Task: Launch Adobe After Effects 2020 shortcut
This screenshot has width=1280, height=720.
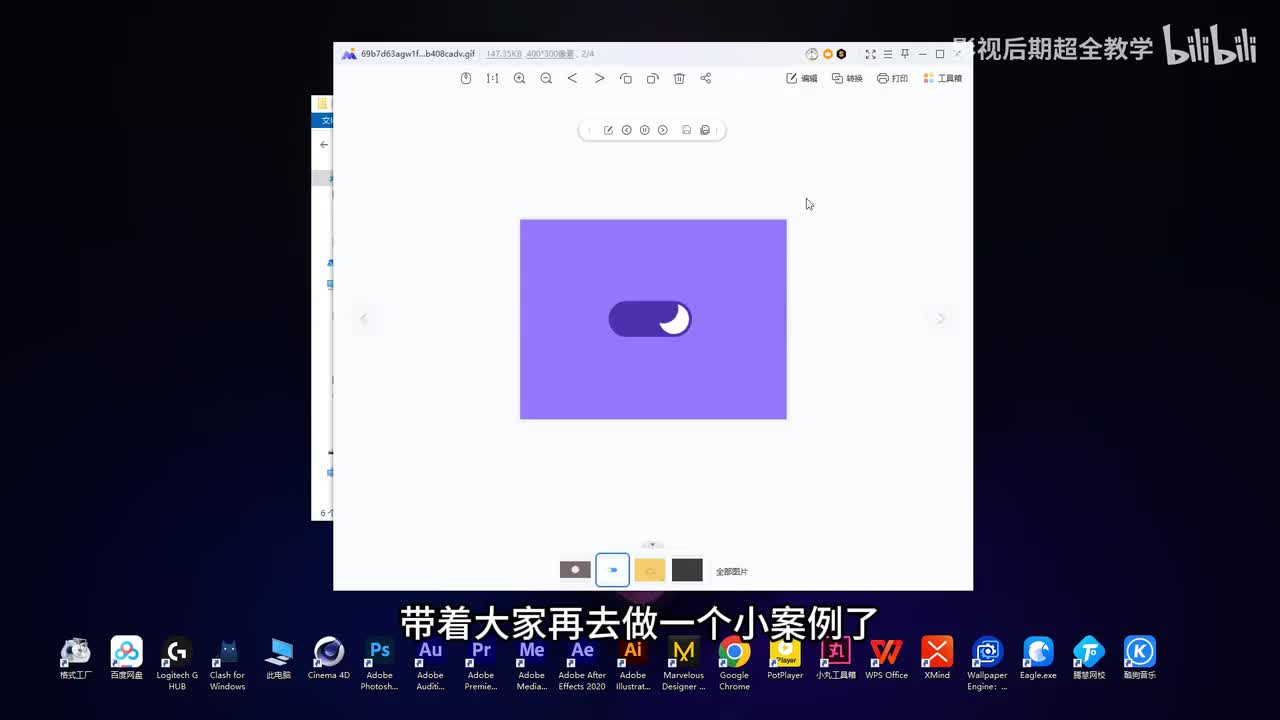Action: point(582,664)
